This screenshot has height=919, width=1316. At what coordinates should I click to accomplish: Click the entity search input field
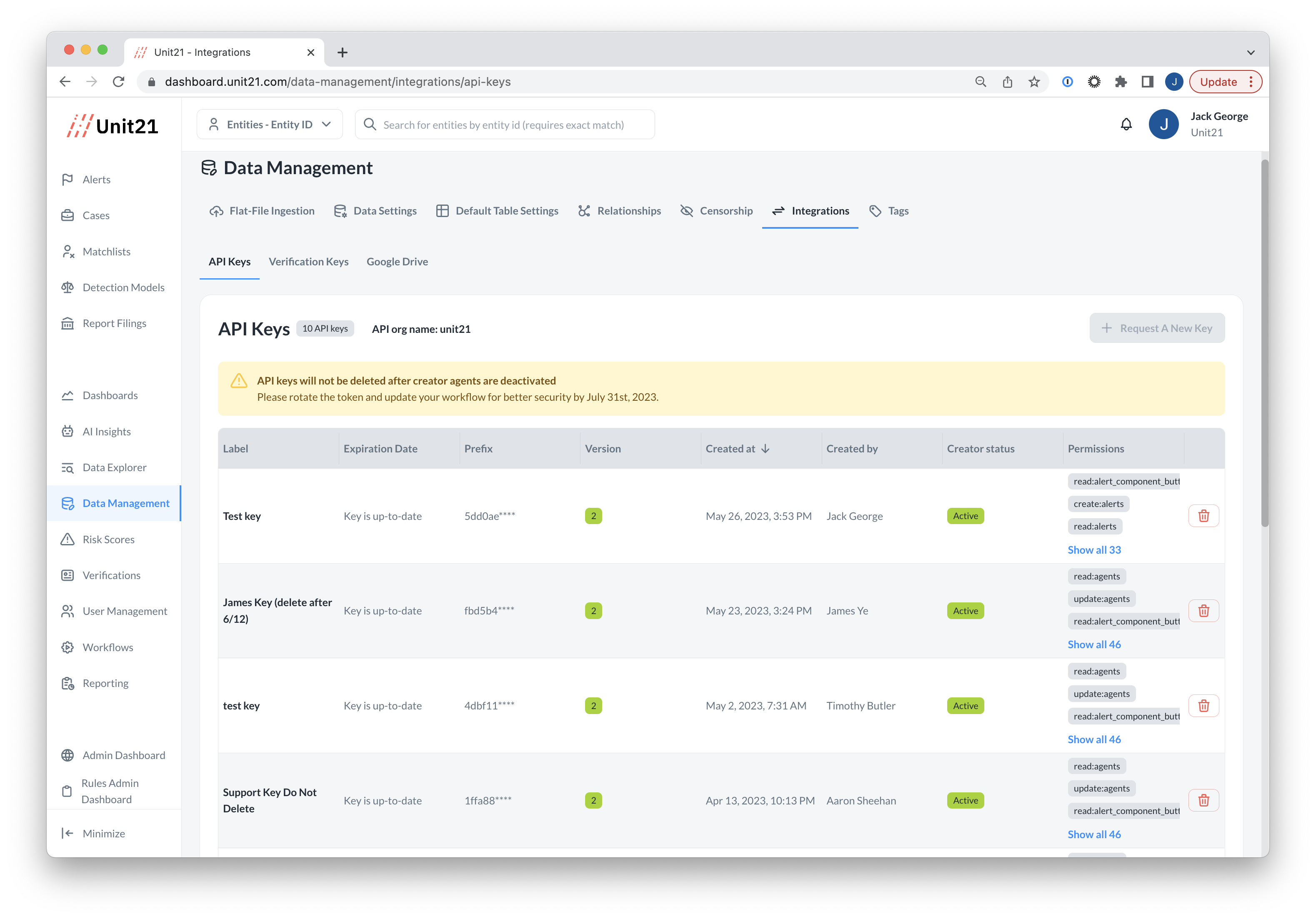coord(504,124)
